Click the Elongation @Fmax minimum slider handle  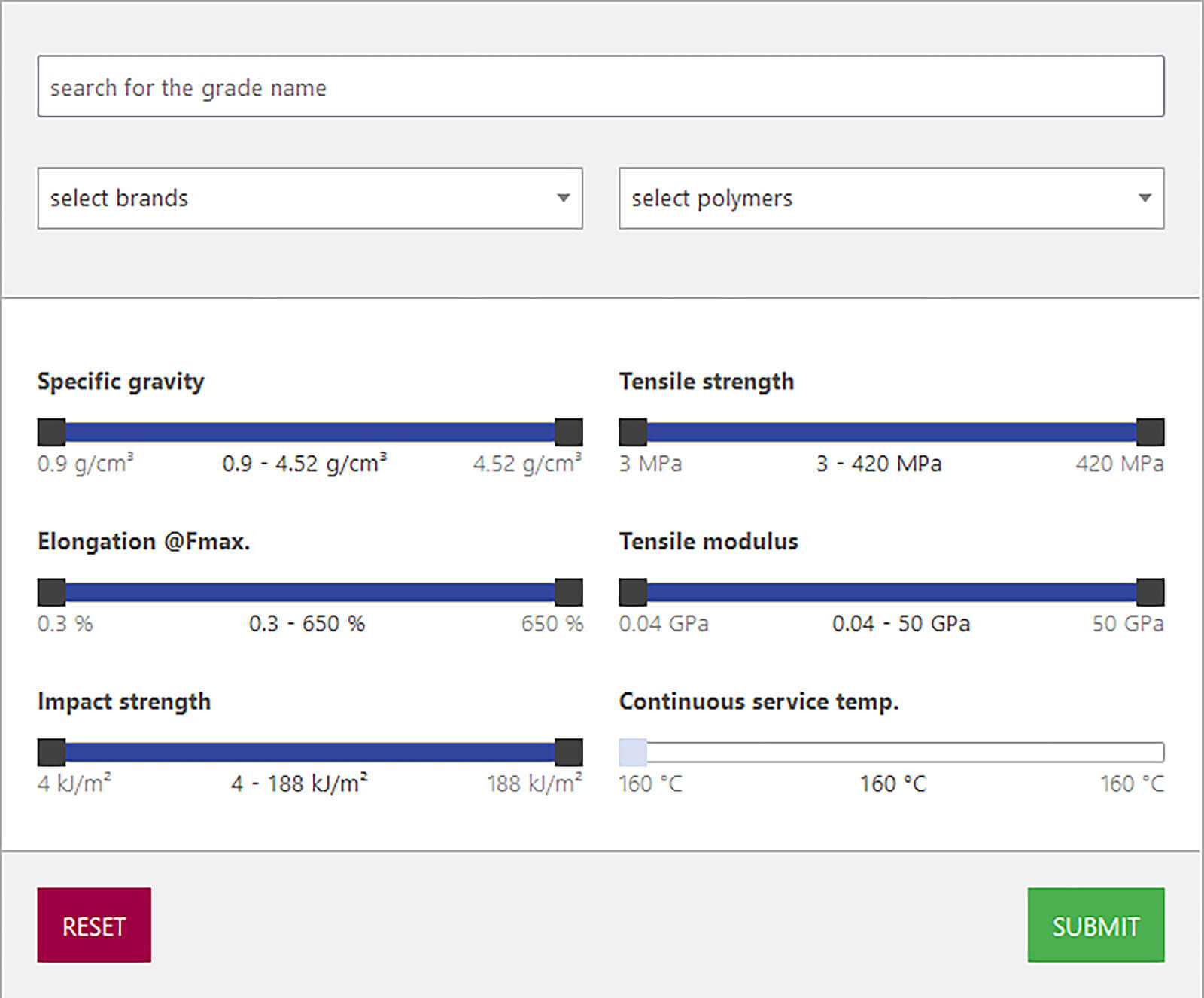tap(52, 592)
